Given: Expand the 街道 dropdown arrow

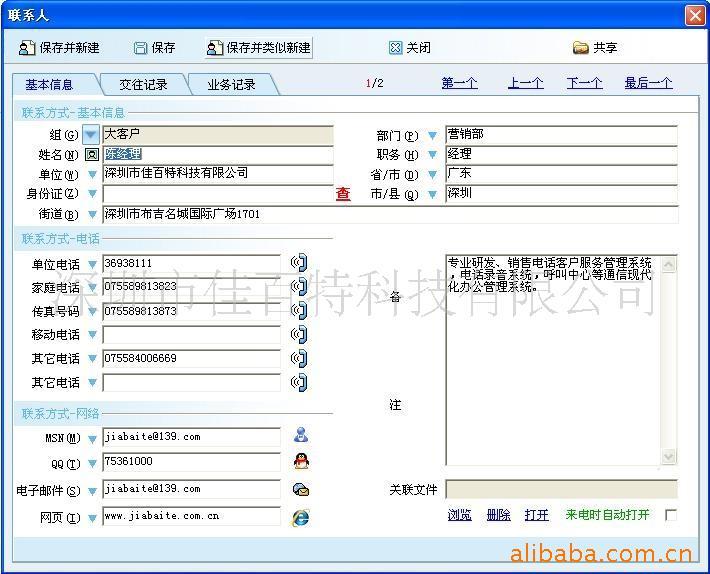Looking at the screenshot, I should 92,214.
